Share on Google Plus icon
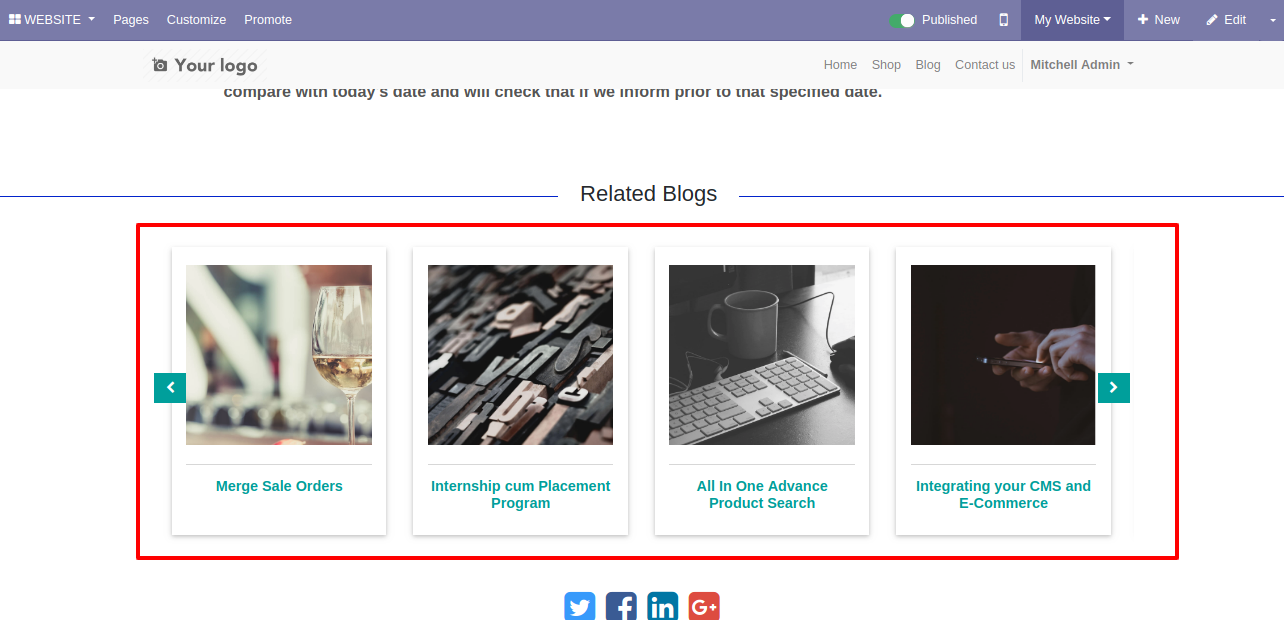The width and height of the screenshot is (1284, 620). tap(704, 606)
